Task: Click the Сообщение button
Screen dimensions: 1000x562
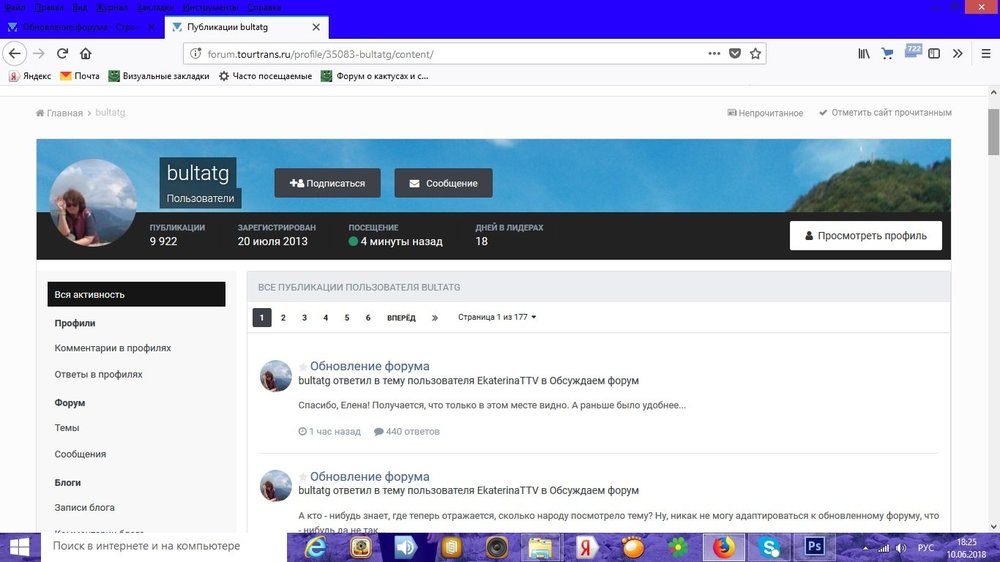Action: 443,183
